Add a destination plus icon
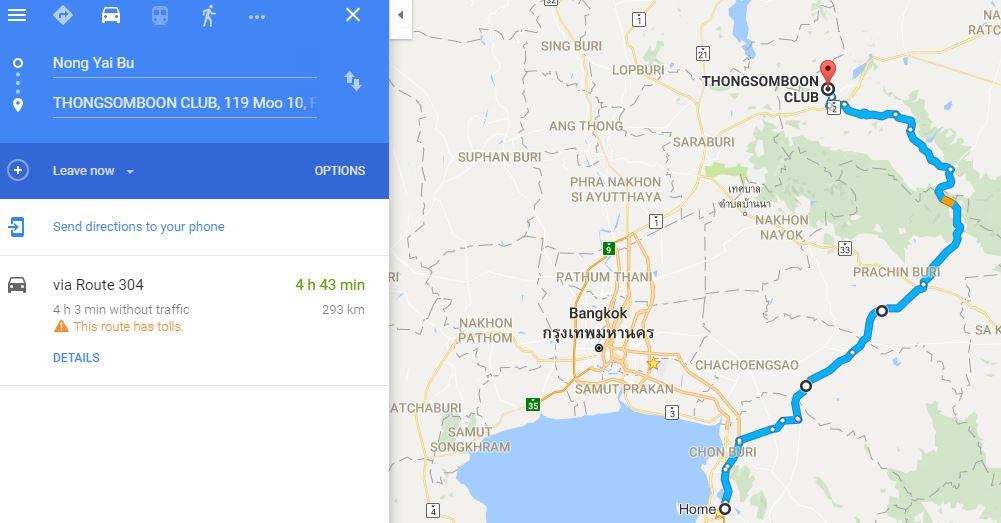 click(x=18, y=171)
